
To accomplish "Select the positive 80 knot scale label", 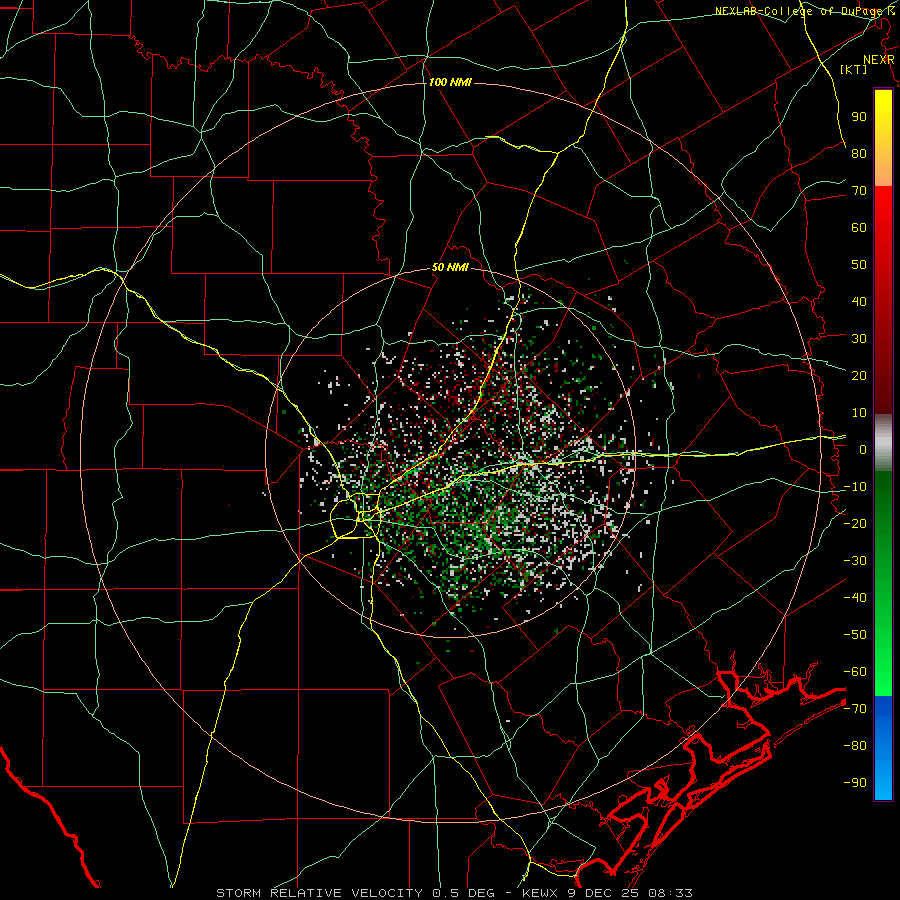I will coord(859,153).
